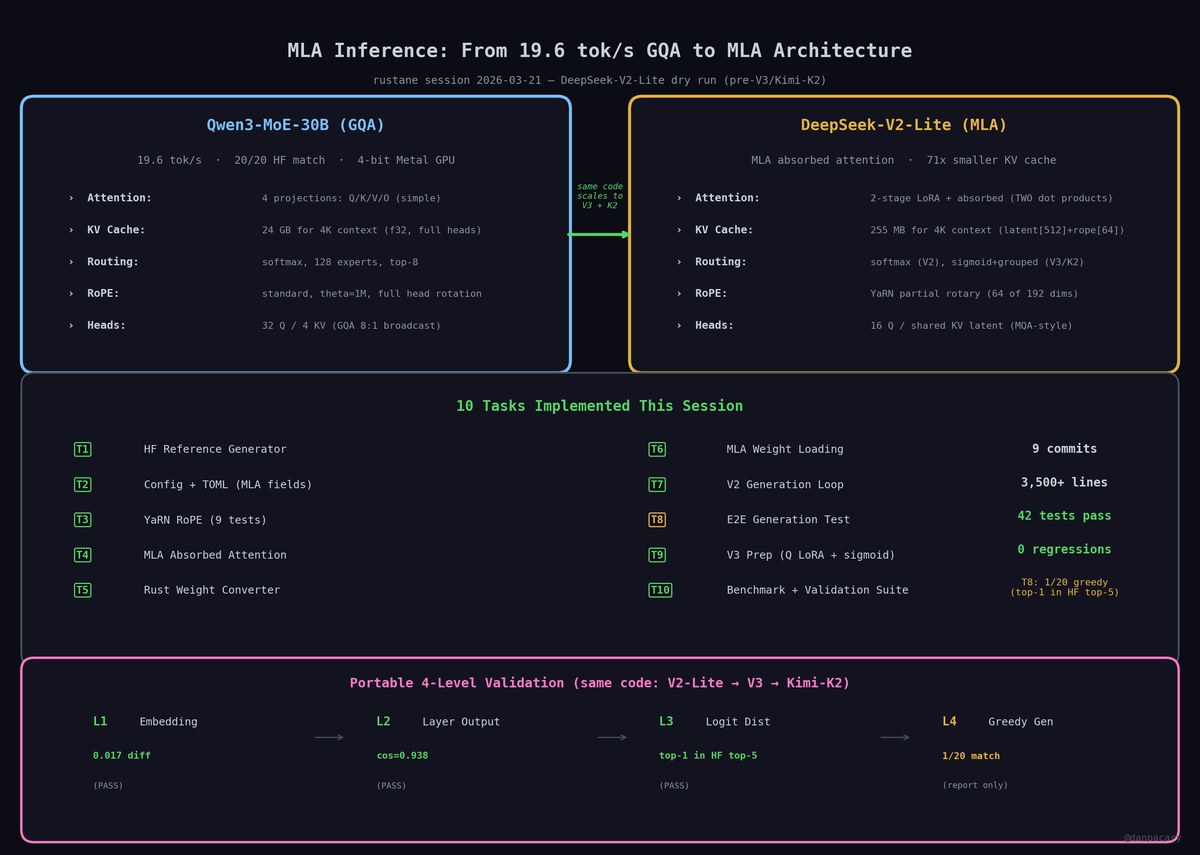Click '(report only)' under L4
The height and width of the screenshot is (855, 1200).
pos(975,786)
